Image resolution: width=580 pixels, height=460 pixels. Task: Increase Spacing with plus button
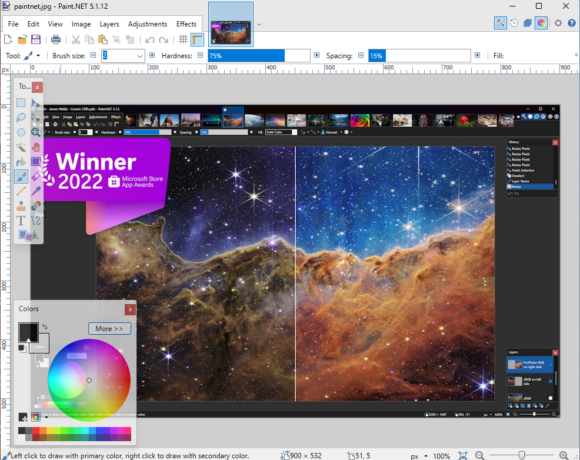[477, 55]
